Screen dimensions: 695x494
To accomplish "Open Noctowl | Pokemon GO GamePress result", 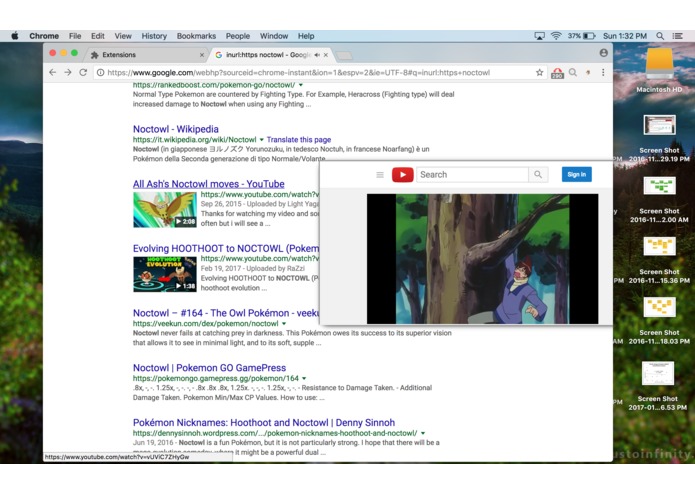I will tap(209, 368).
